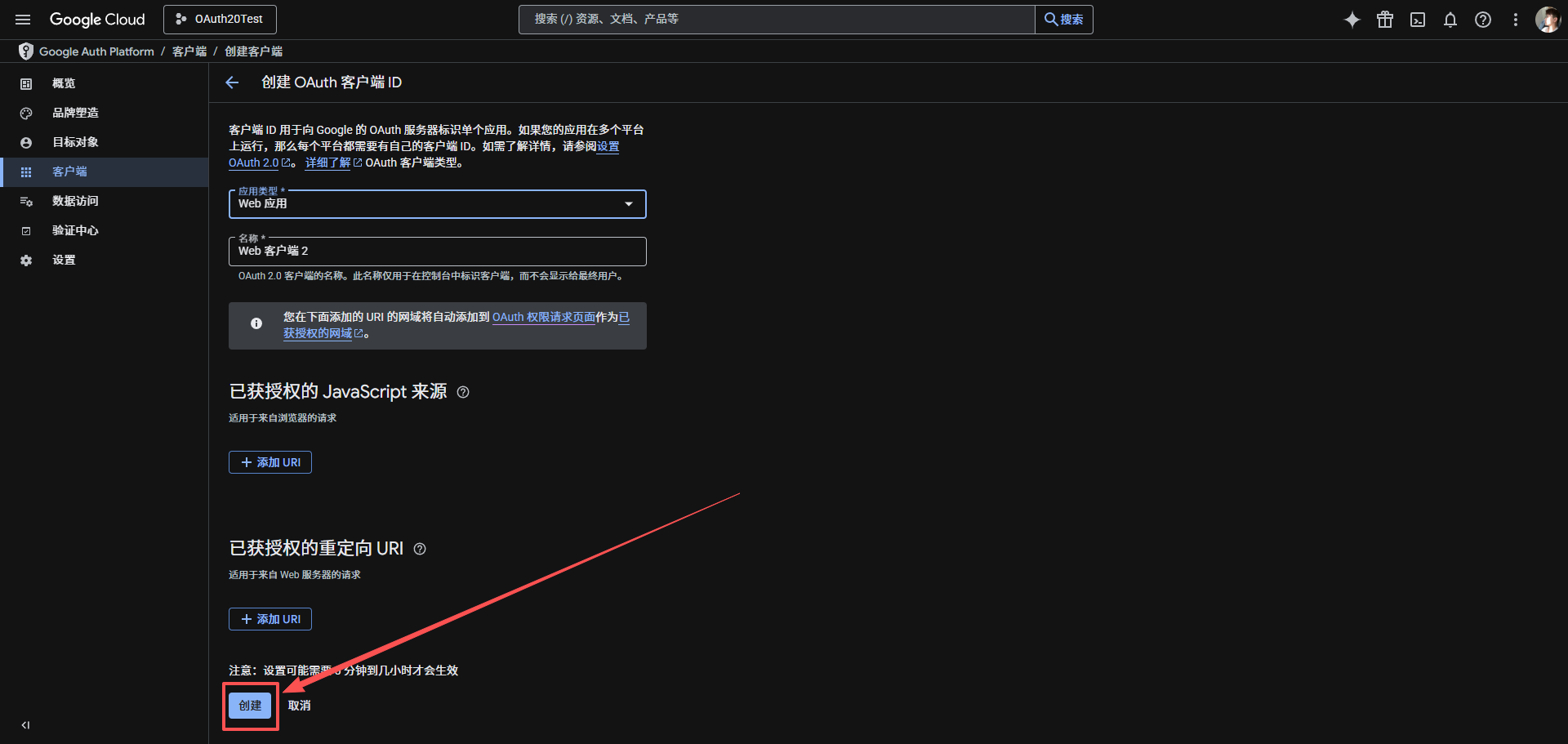Open the OAuth20Test project selector
The width and height of the screenshot is (1568, 744).
(220, 20)
